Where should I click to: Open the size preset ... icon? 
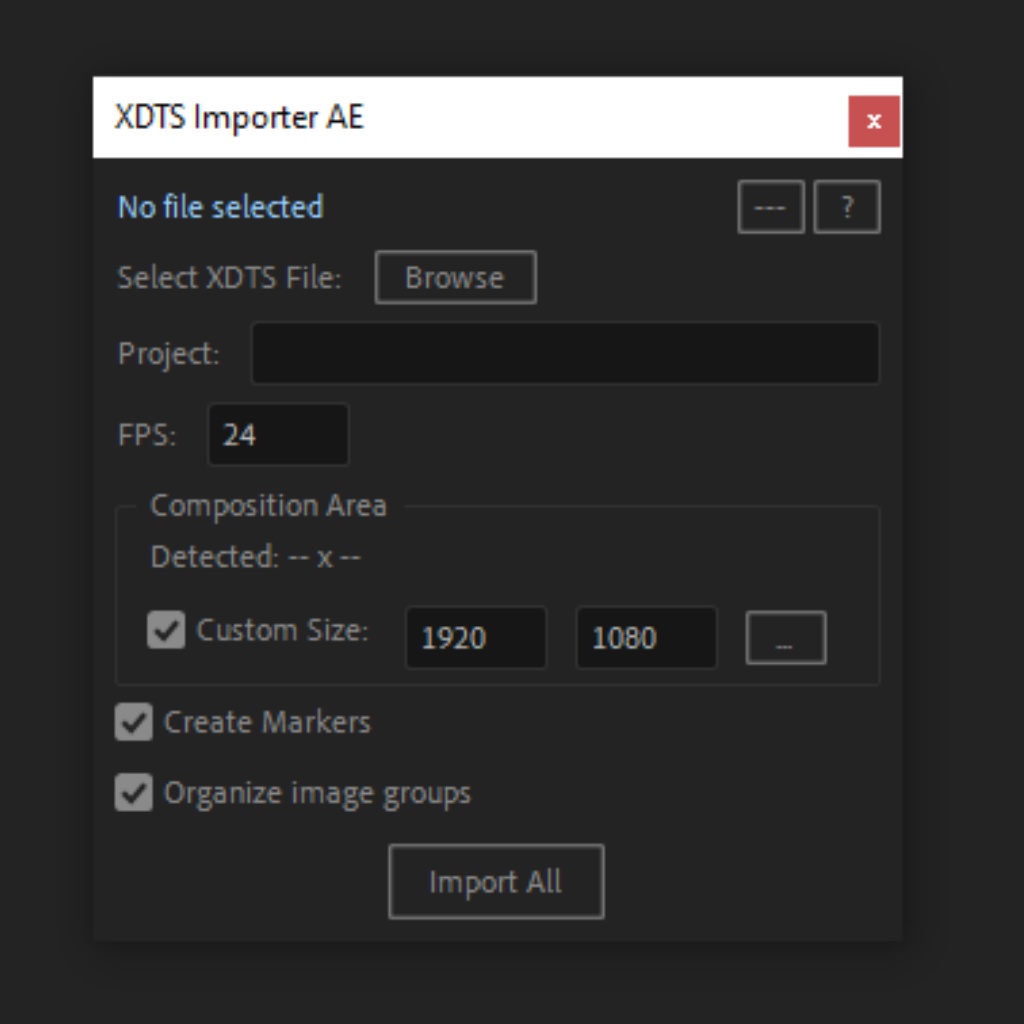pyautogui.click(x=784, y=638)
